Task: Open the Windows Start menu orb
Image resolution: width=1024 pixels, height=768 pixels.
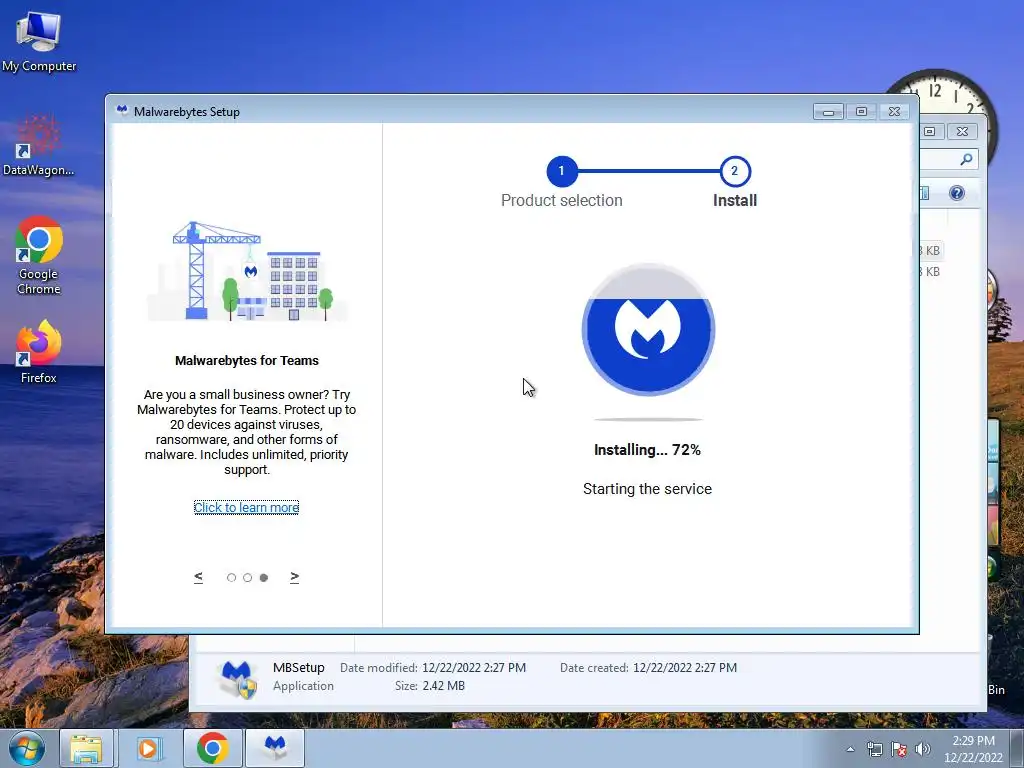Action: 27,748
